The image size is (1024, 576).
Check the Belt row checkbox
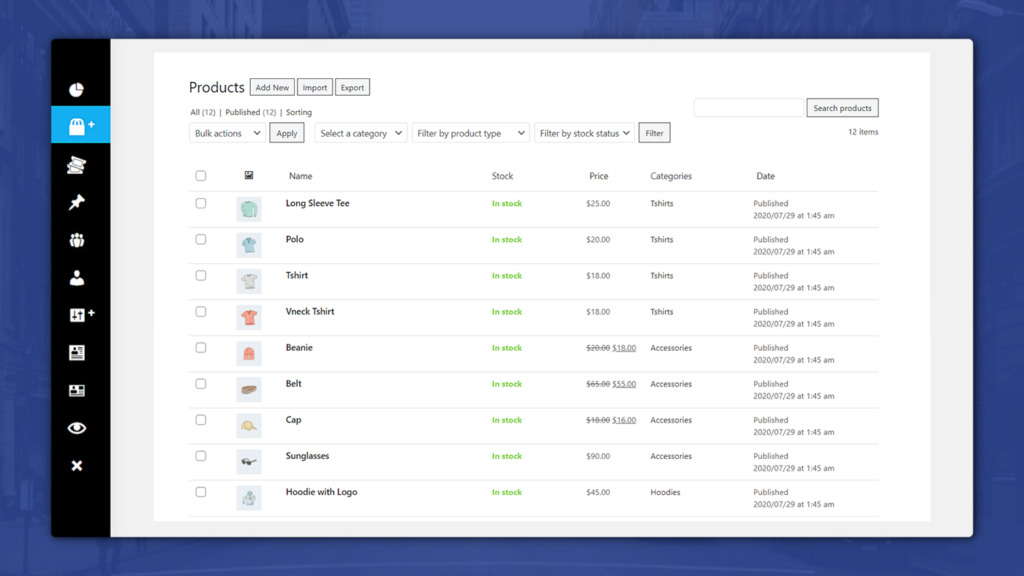[x=200, y=384]
